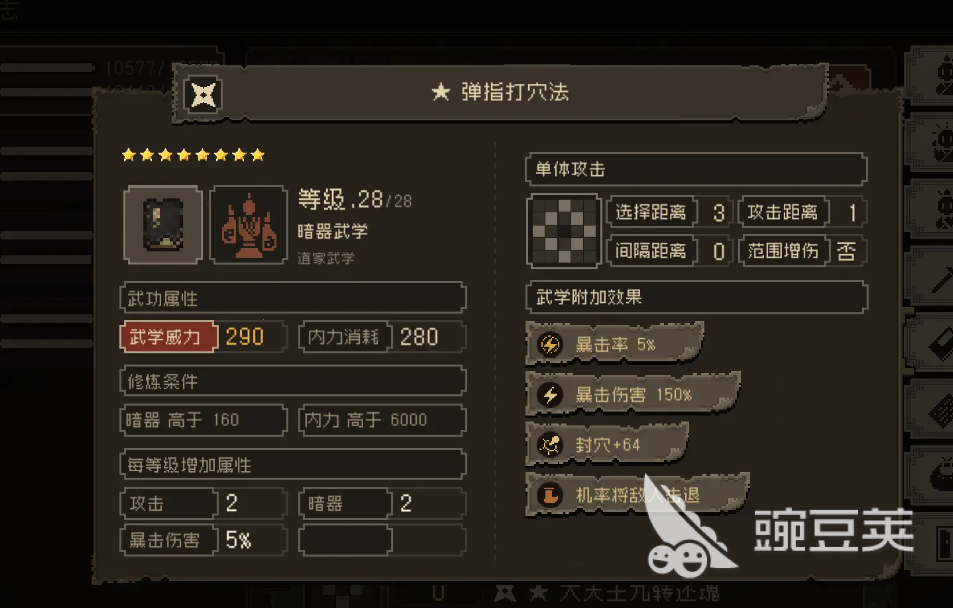
Task: Click the 内力消耗 280 field
Action: click(382, 337)
